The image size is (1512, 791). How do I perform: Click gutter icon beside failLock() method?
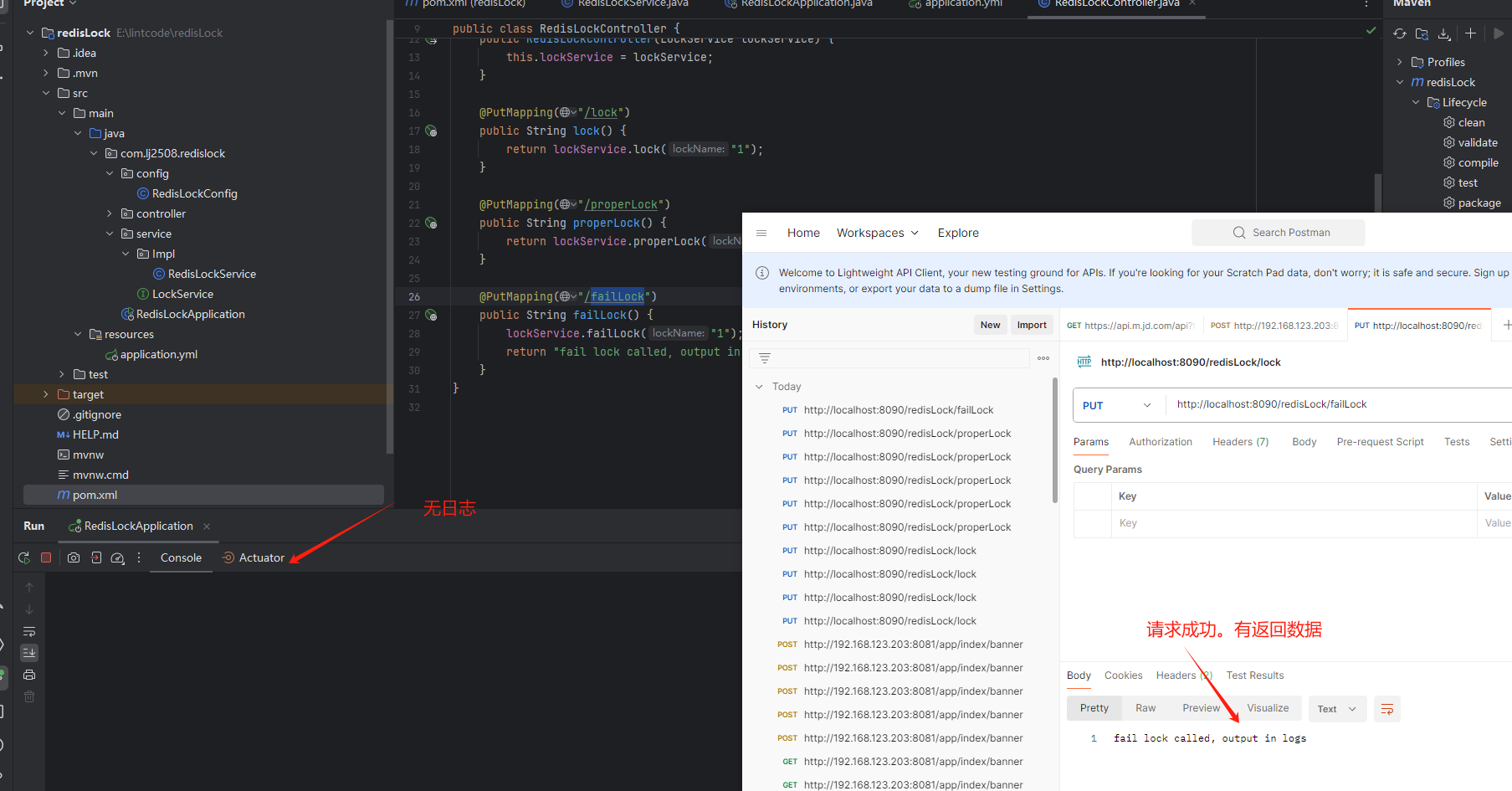(x=431, y=315)
